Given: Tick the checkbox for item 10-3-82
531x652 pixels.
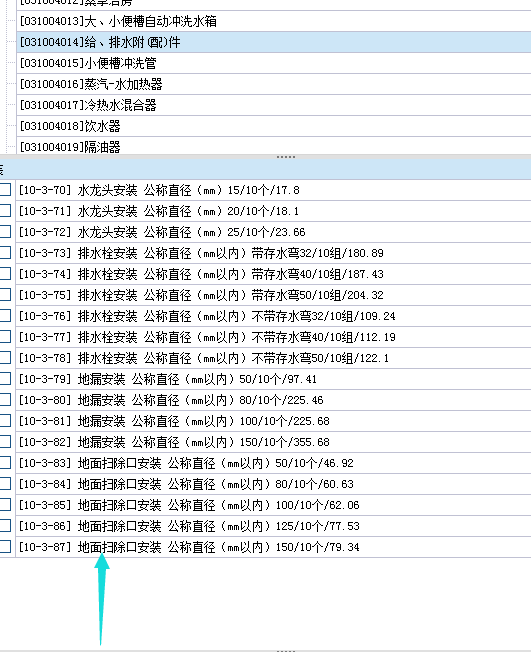Looking at the screenshot, I should tap(5, 442).
